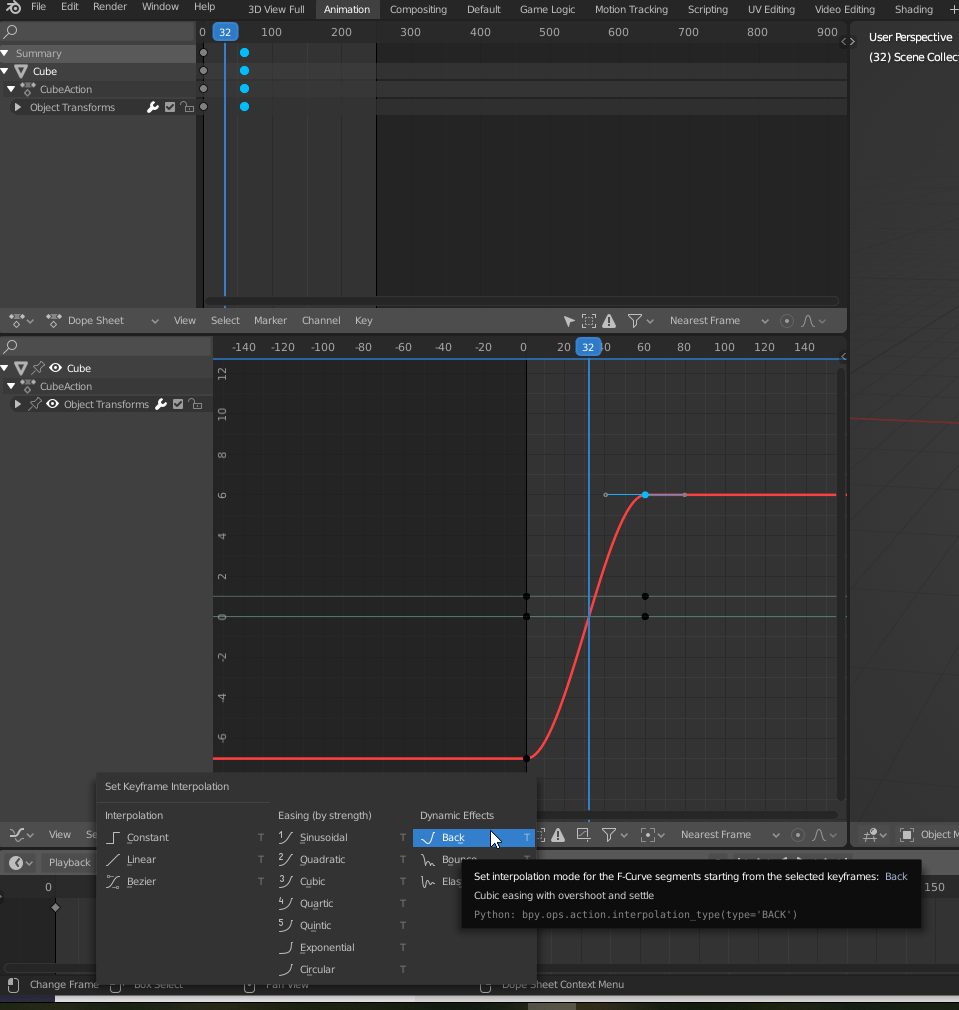The width and height of the screenshot is (959, 1010).
Task: Open the Dope Sheet editor type selector icon
Action: (20, 321)
